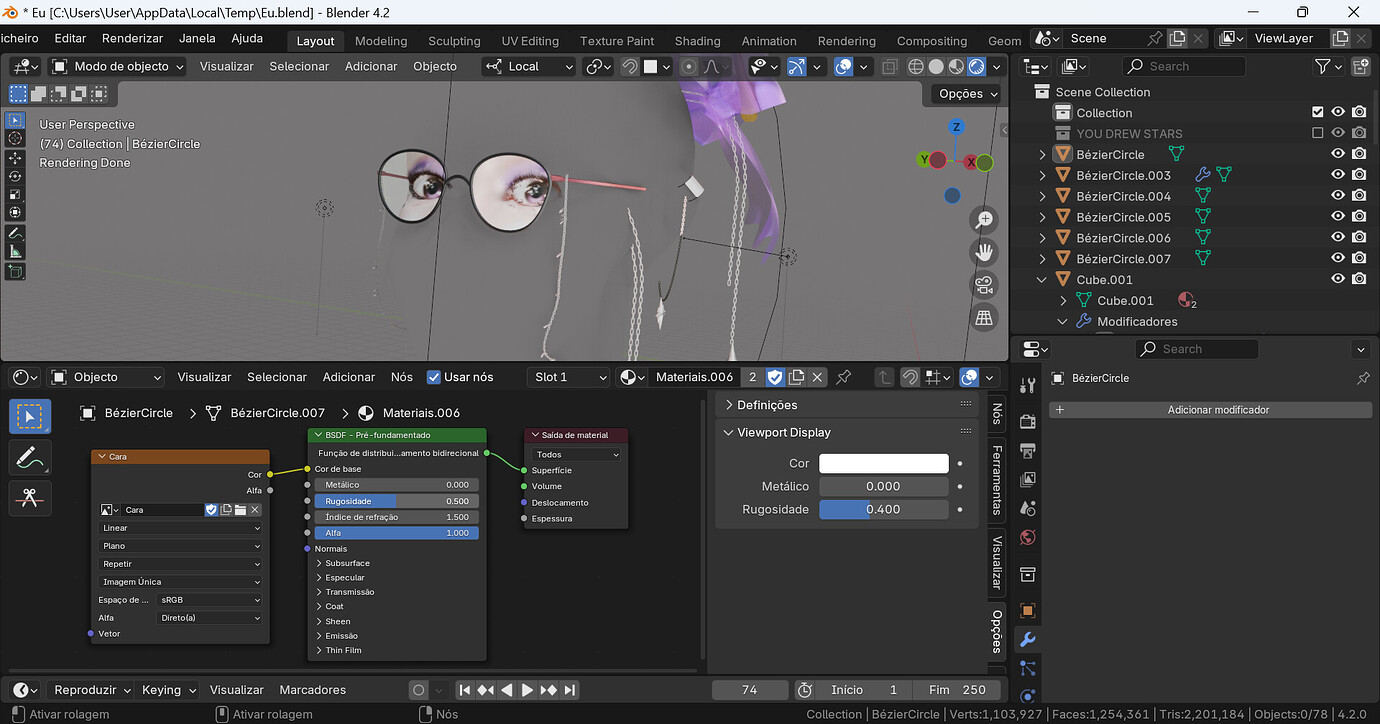Image resolution: width=1380 pixels, height=724 pixels.
Task: Switch perspective/orthographic grid icon
Action: [x=984, y=318]
